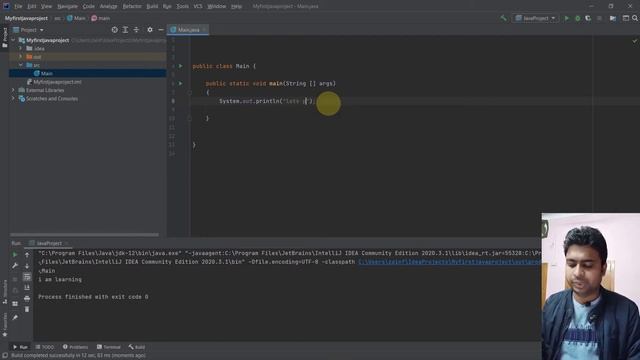
Task: Start debugging with the green bug icon
Action: pos(577,18)
